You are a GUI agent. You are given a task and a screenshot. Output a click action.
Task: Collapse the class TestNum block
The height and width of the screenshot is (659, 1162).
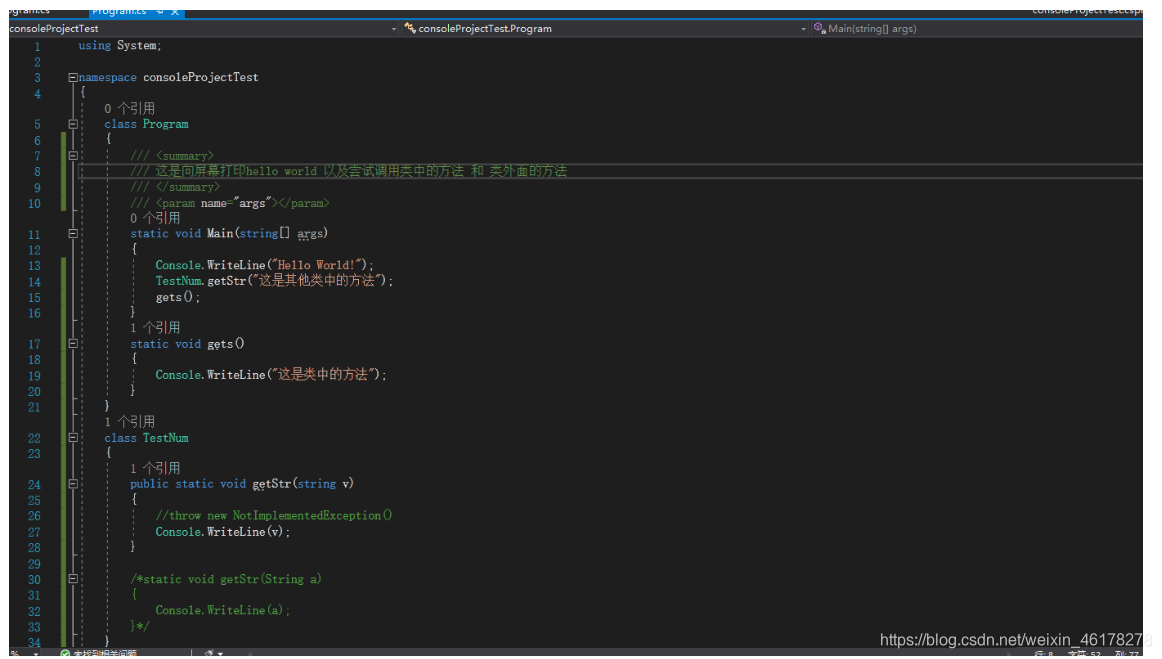[73, 438]
